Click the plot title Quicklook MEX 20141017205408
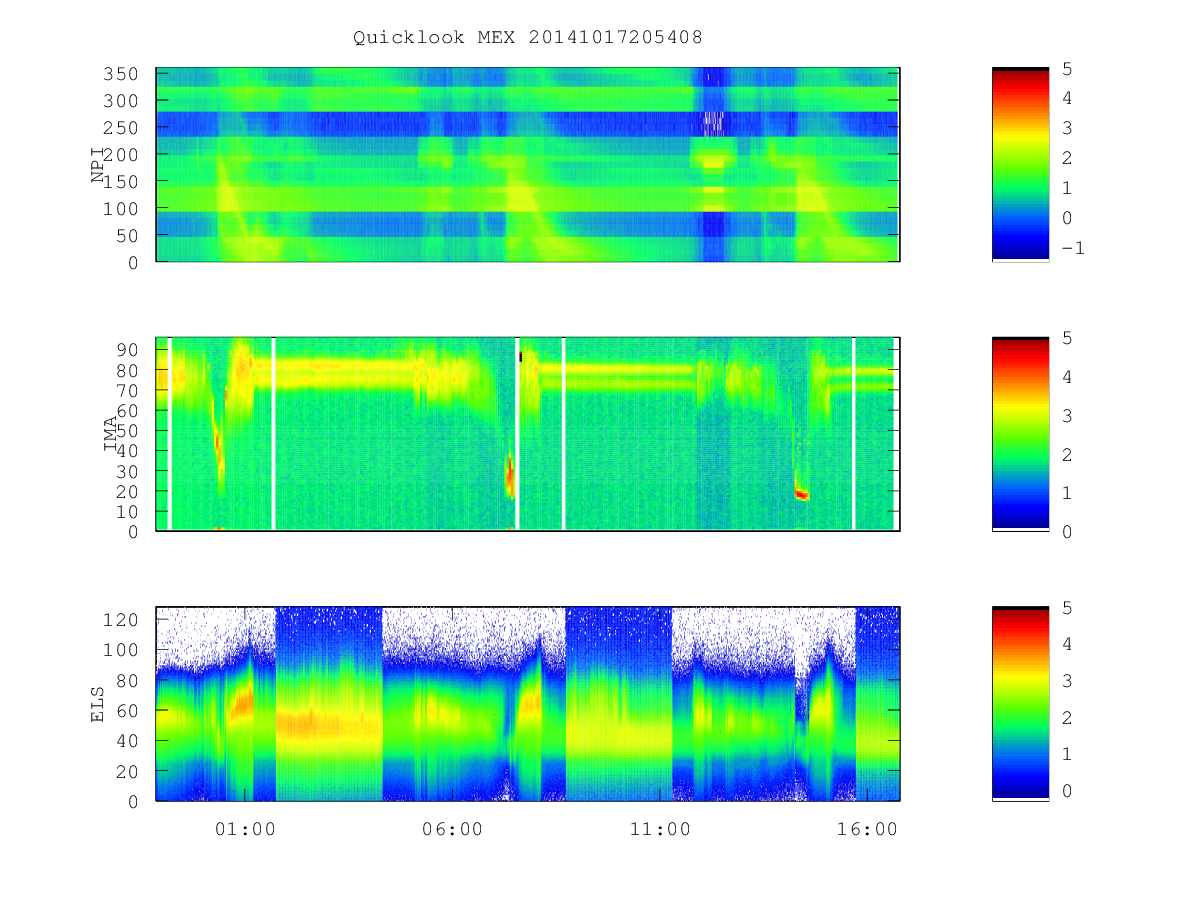This screenshot has height=900, width=1200. (528, 38)
